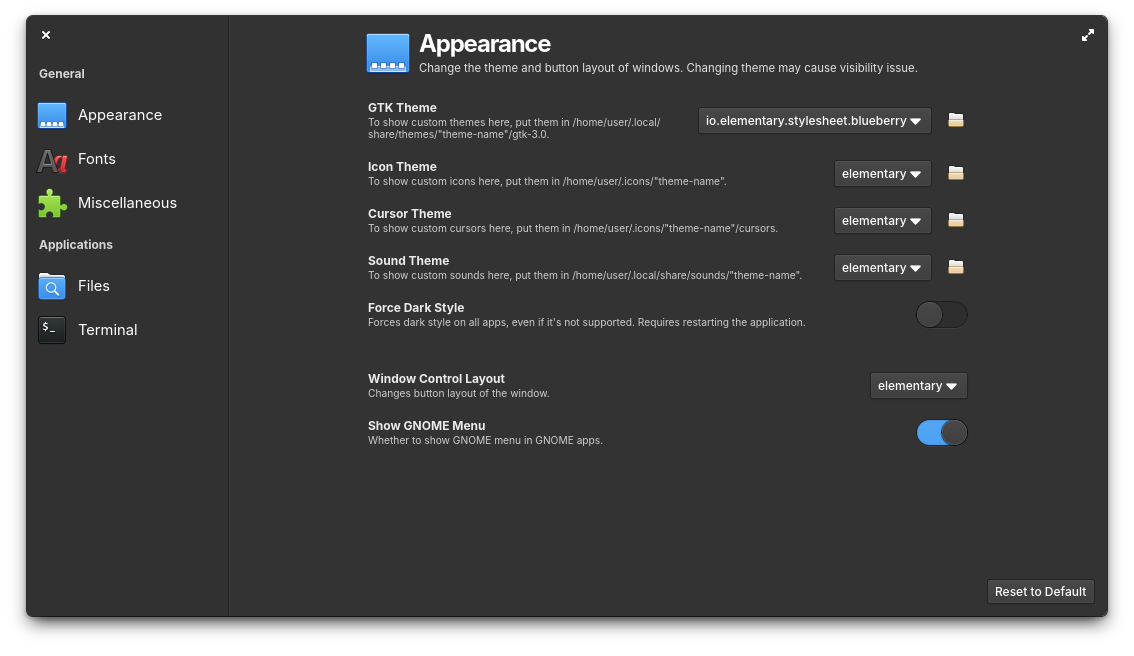Open the Terminal application settings
This screenshot has height=656, width=1134.
pyautogui.click(x=128, y=330)
